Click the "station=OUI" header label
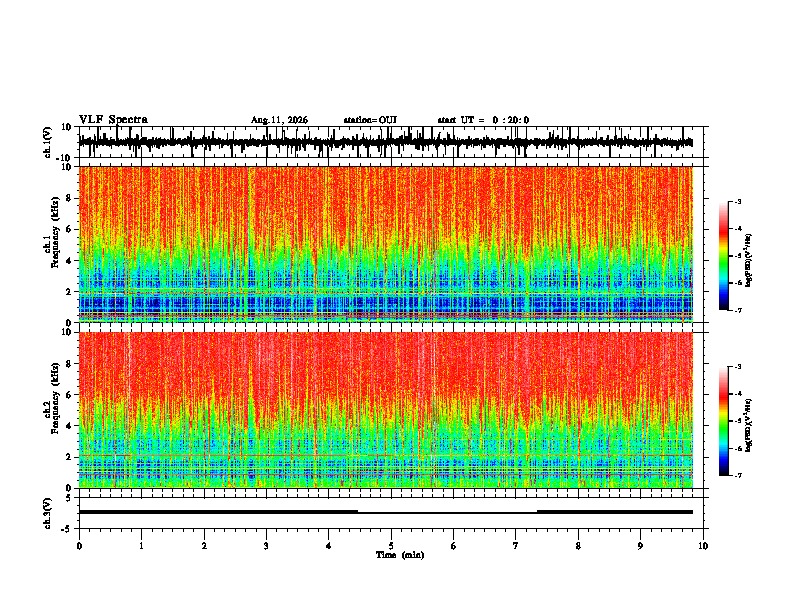 [x=370, y=120]
